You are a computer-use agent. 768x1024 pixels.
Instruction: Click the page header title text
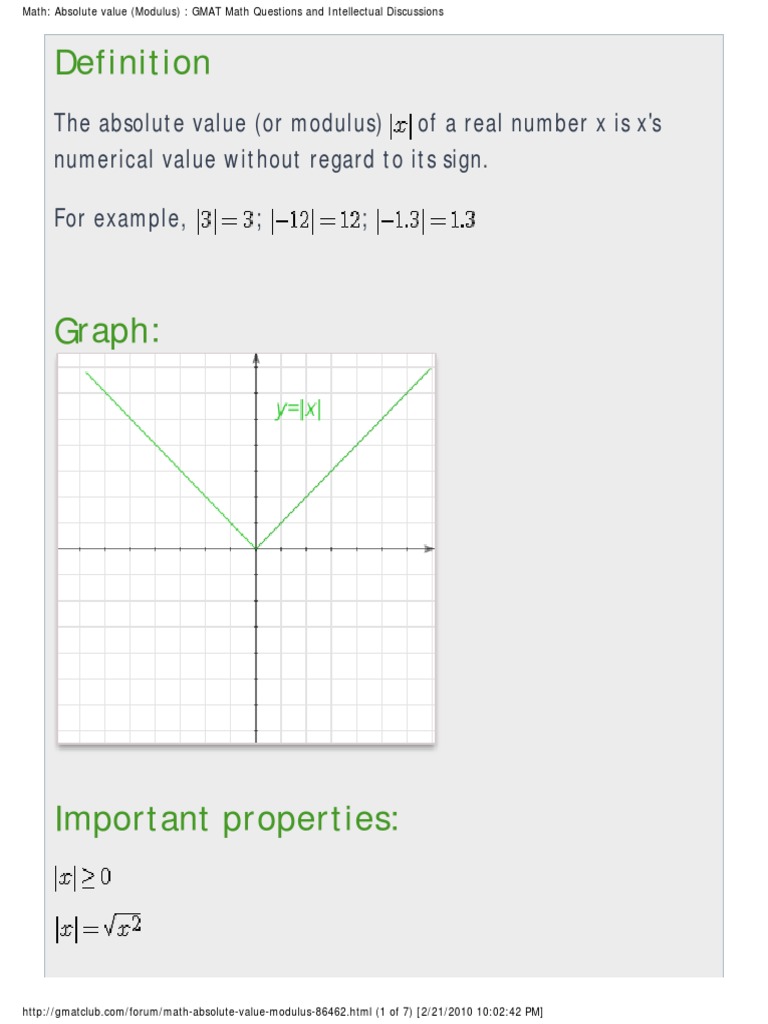click(226, 11)
